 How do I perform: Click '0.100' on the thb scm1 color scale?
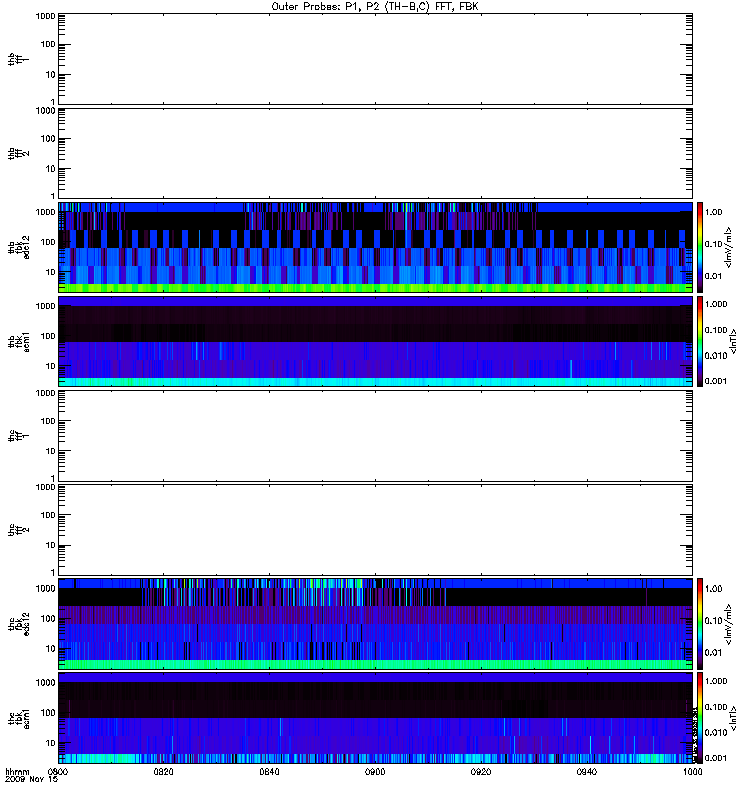716,330
